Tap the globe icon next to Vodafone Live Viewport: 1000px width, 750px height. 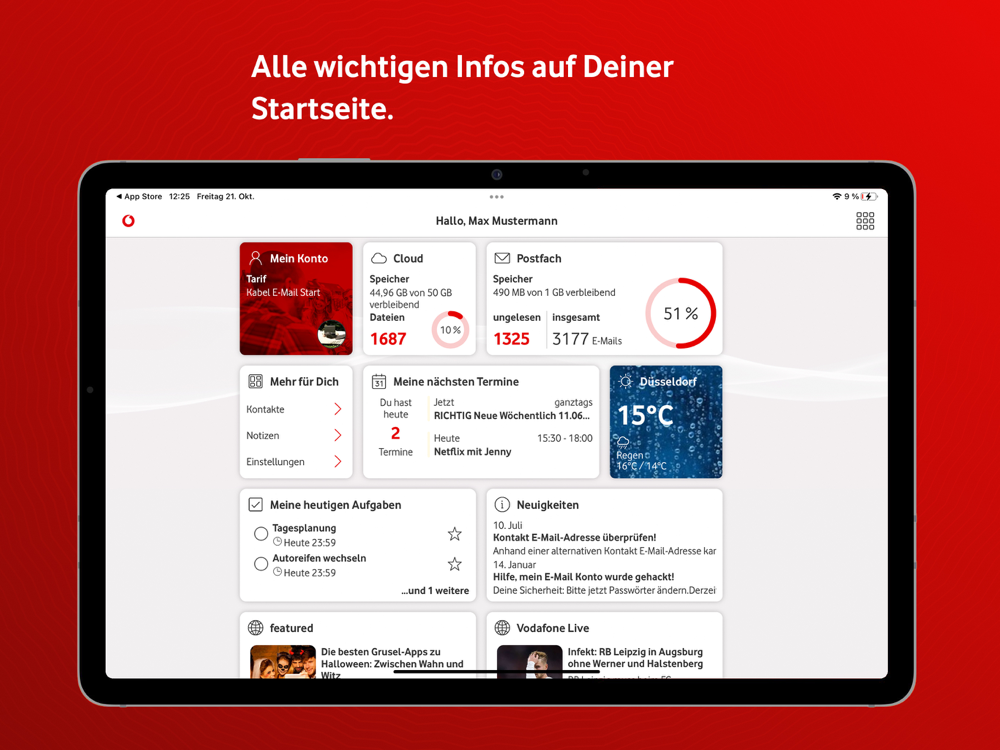coord(502,628)
